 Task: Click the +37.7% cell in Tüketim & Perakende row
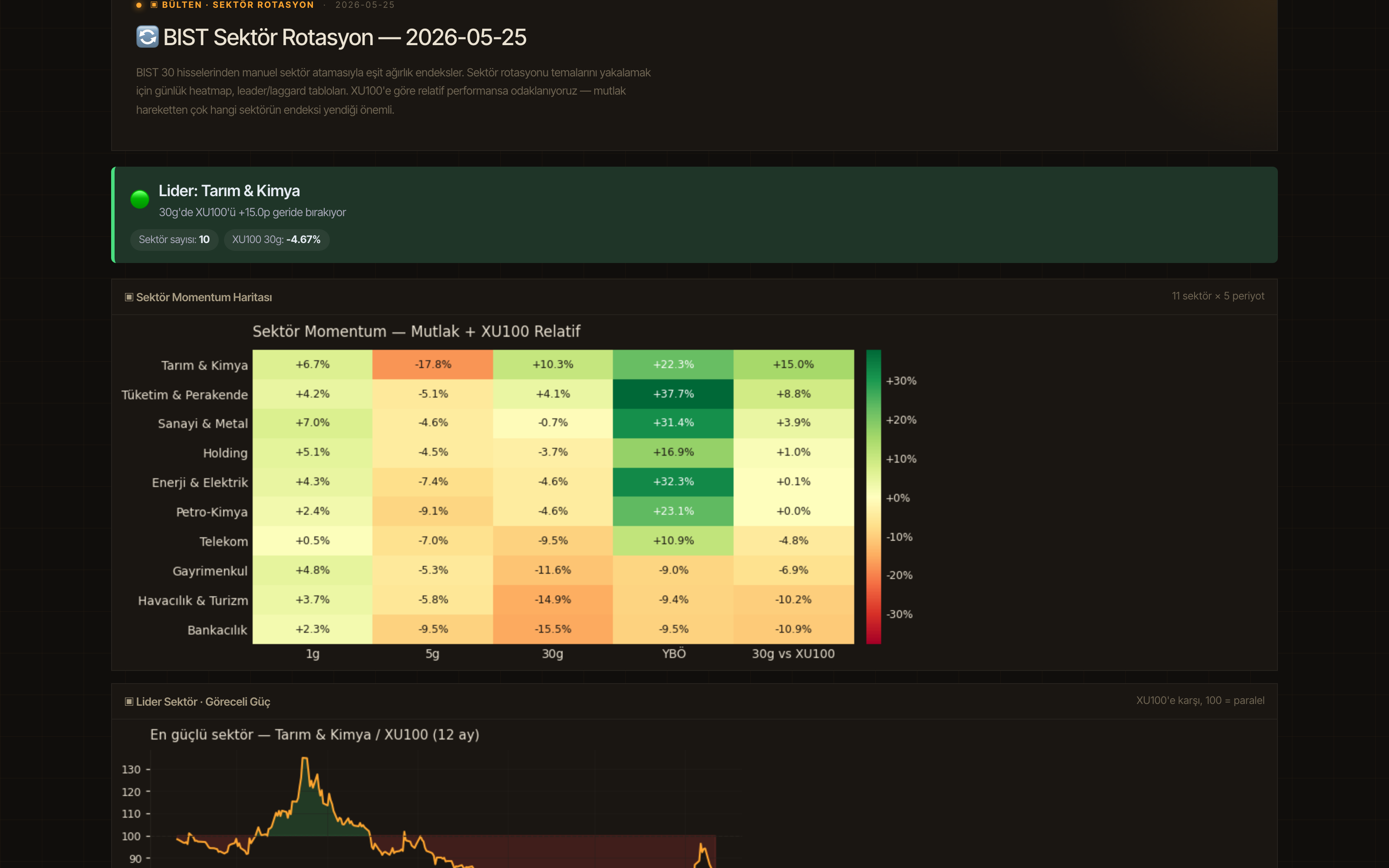(673, 394)
